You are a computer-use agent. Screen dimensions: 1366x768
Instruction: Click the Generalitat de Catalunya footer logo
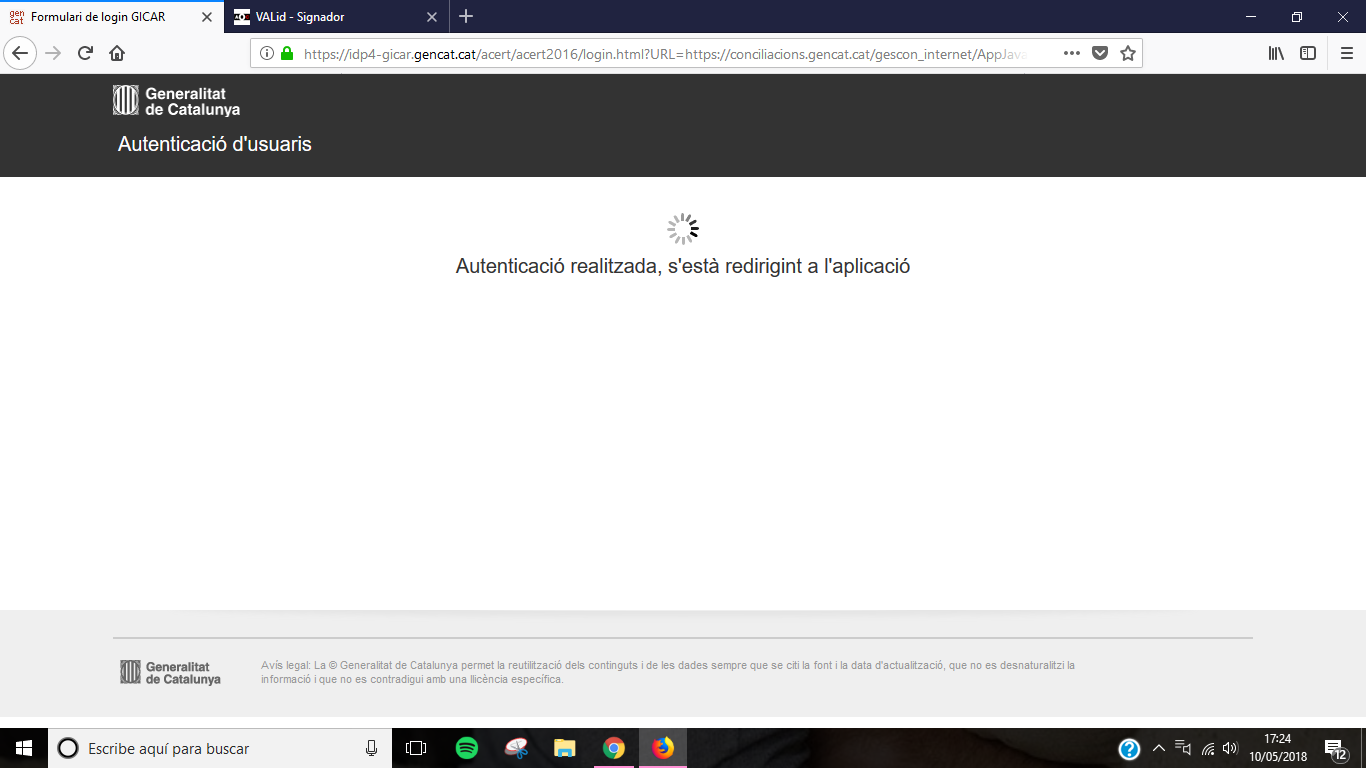pos(171,672)
